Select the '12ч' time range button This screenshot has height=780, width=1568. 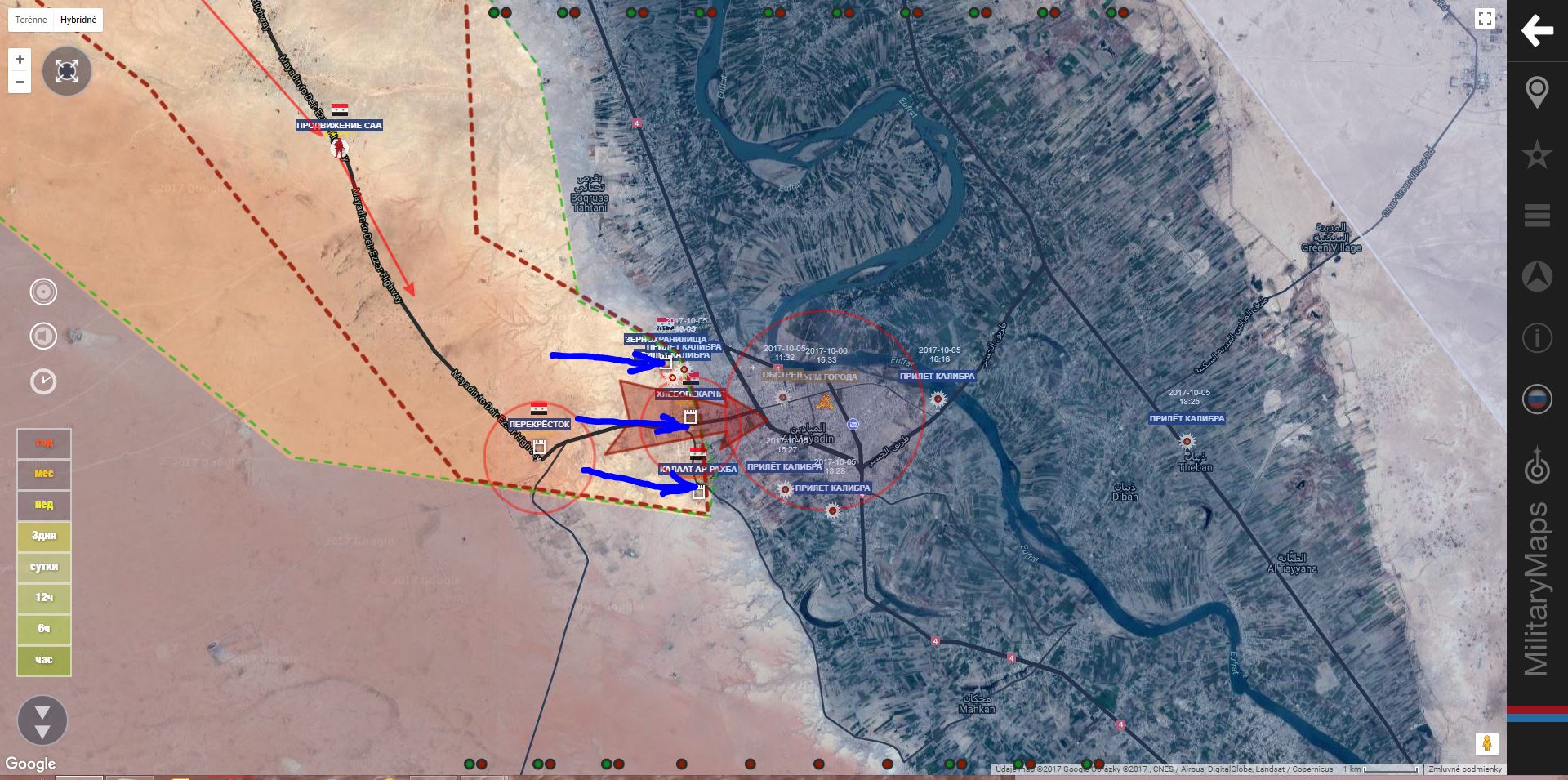tap(44, 598)
